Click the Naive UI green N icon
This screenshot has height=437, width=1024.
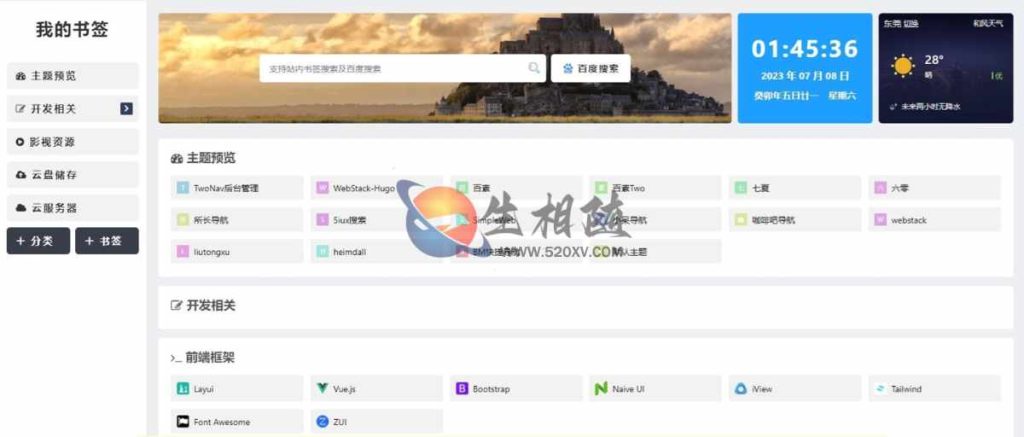pyautogui.click(x=601, y=389)
